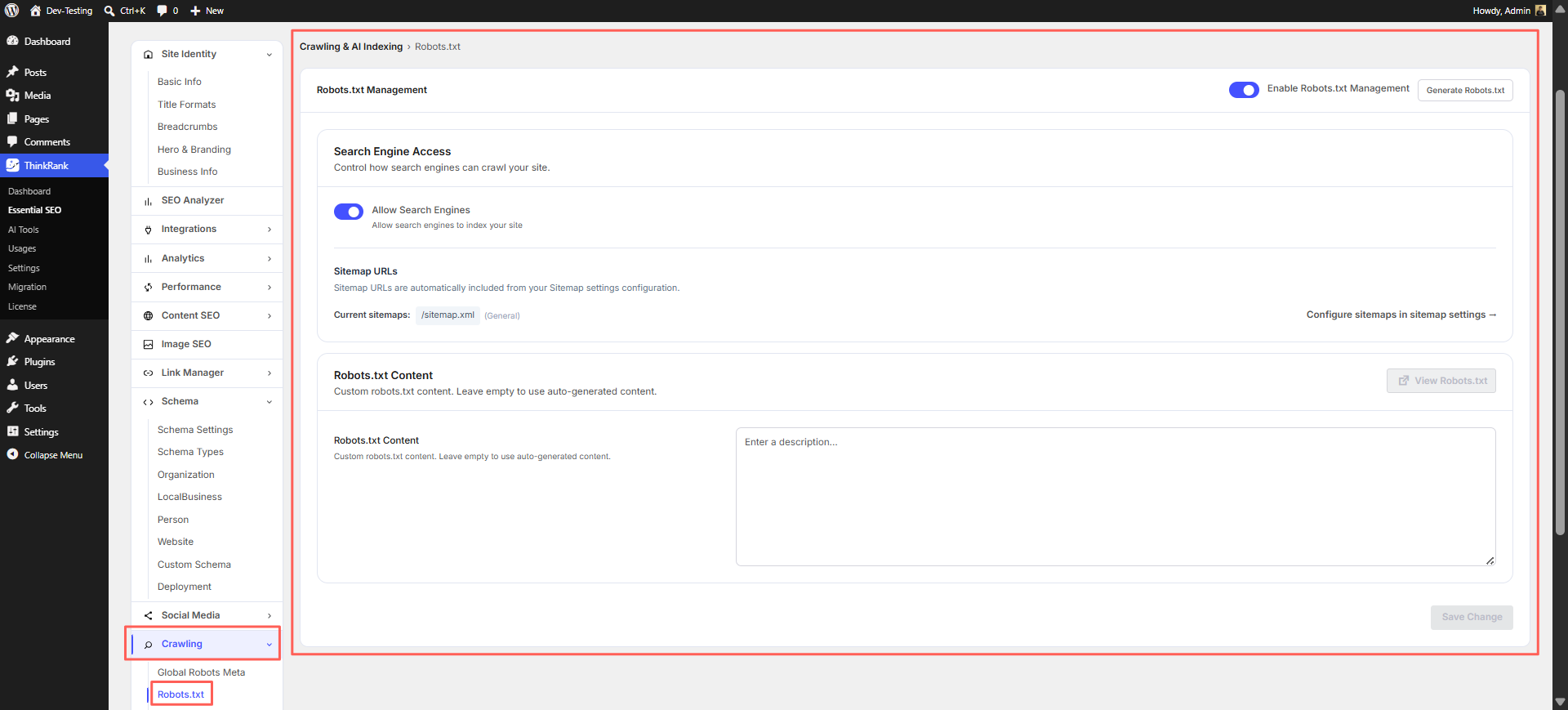Click the Generate Robots.txt button
Screen dimensions: 1568x710
pyautogui.click(x=1465, y=90)
